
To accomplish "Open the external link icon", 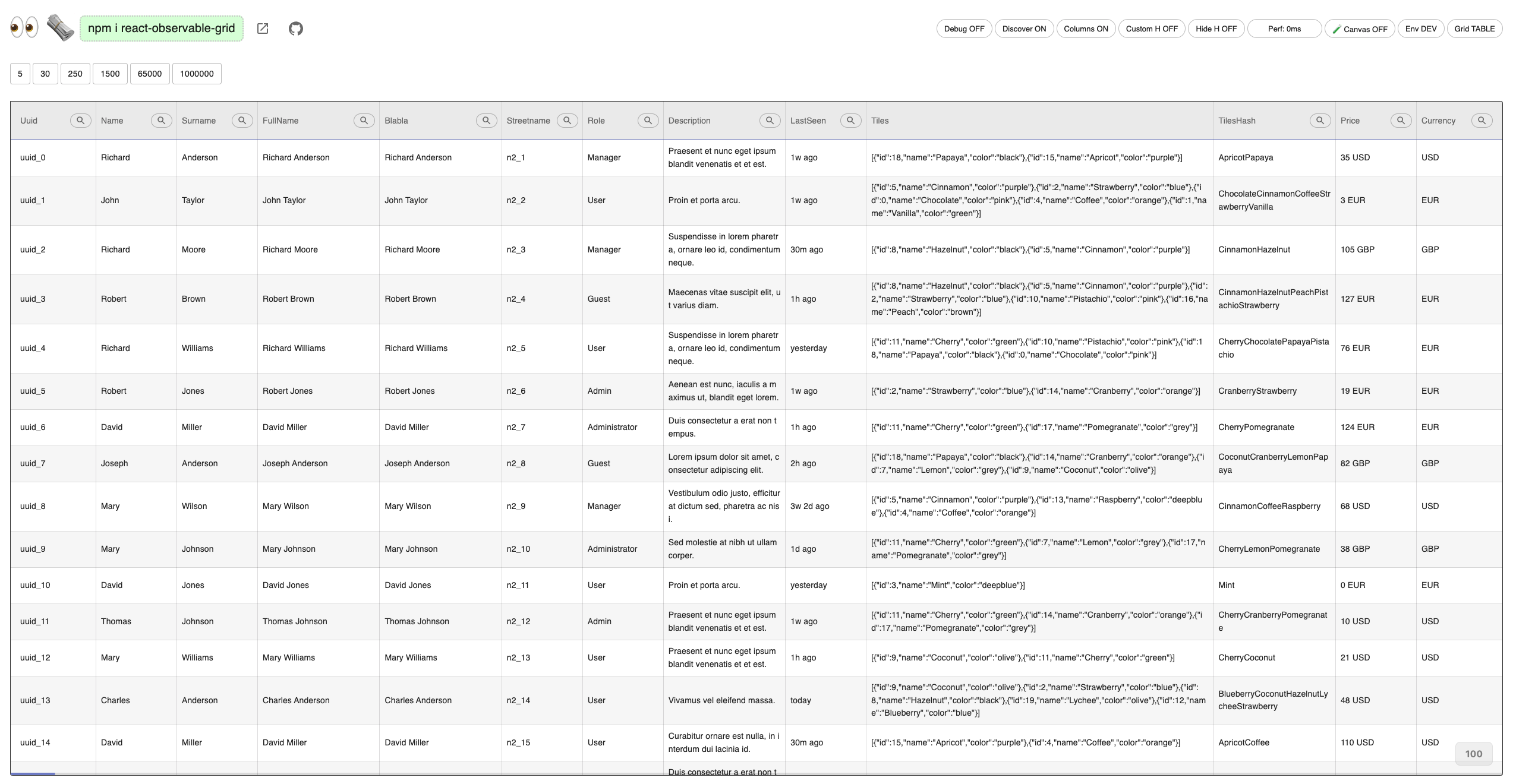I will 263,29.
